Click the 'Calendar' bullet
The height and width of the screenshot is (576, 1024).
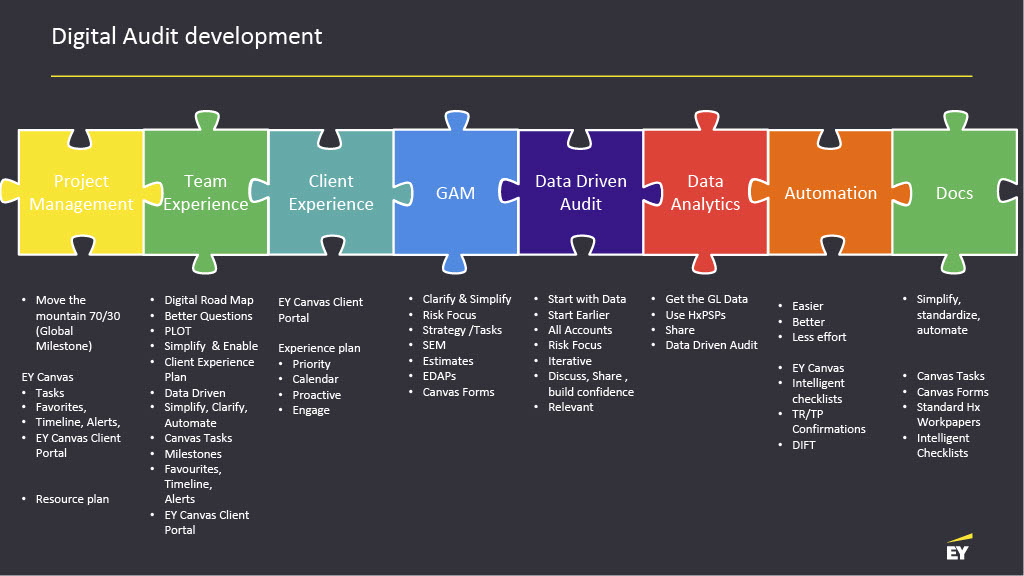(315, 379)
